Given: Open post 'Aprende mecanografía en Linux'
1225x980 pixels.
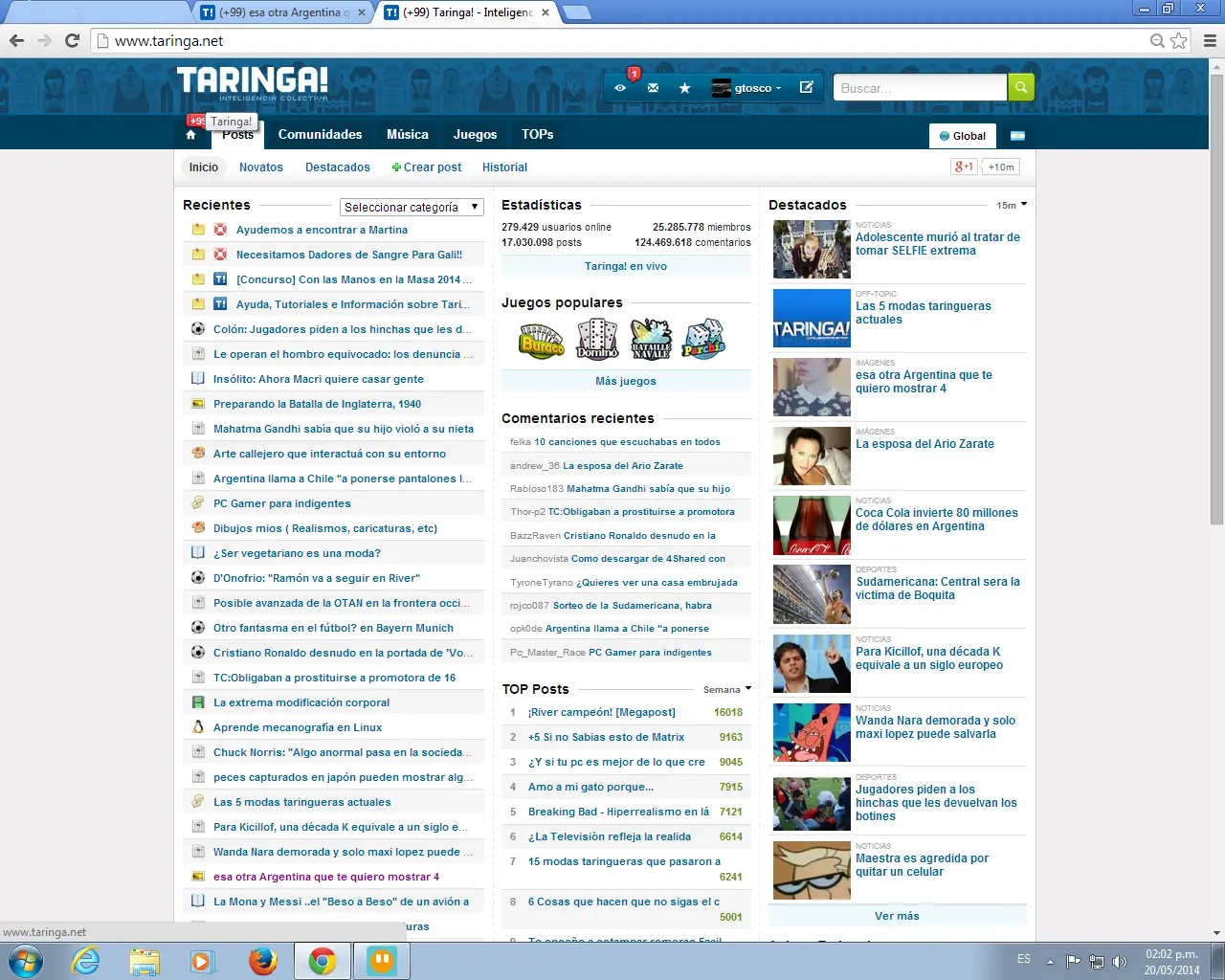Looking at the screenshot, I should [298, 727].
